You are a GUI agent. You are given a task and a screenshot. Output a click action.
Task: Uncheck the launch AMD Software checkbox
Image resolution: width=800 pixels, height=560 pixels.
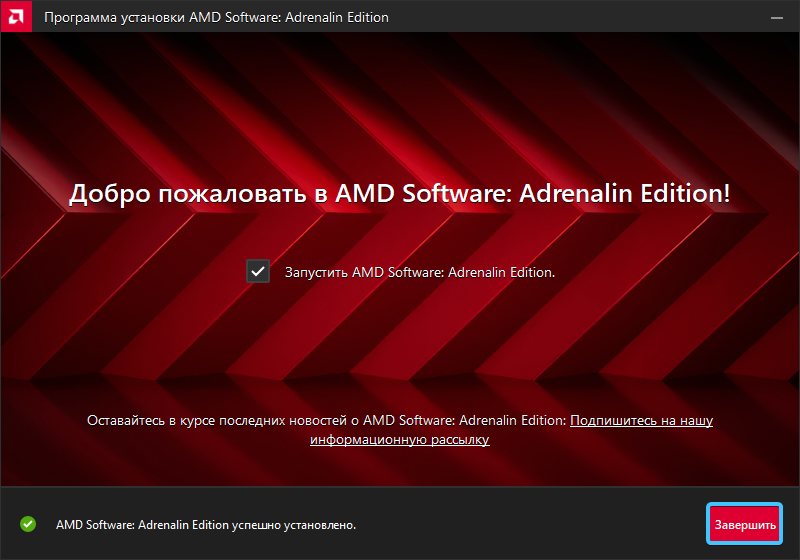[258, 271]
